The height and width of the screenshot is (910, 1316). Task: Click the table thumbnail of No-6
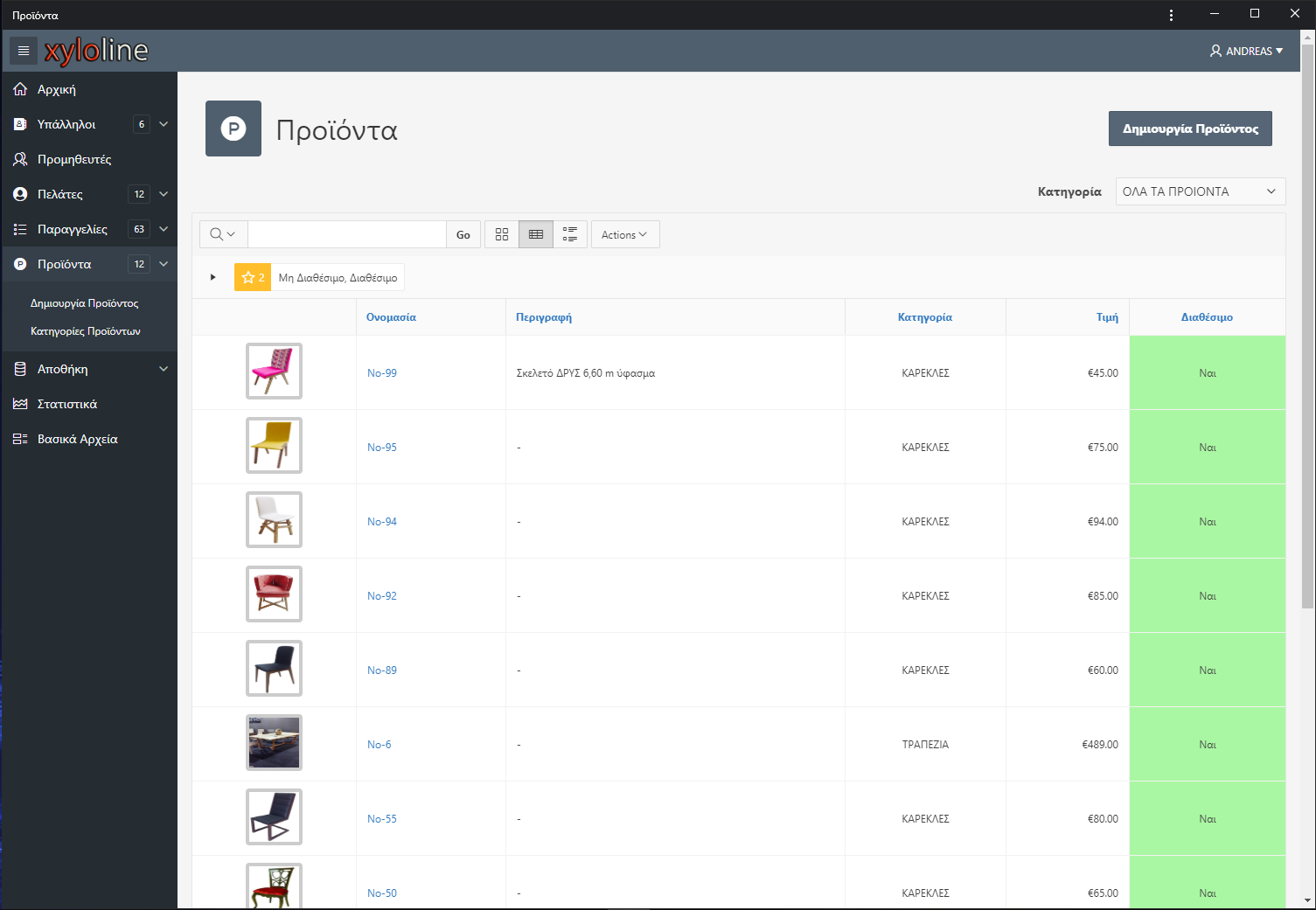tap(274, 742)
